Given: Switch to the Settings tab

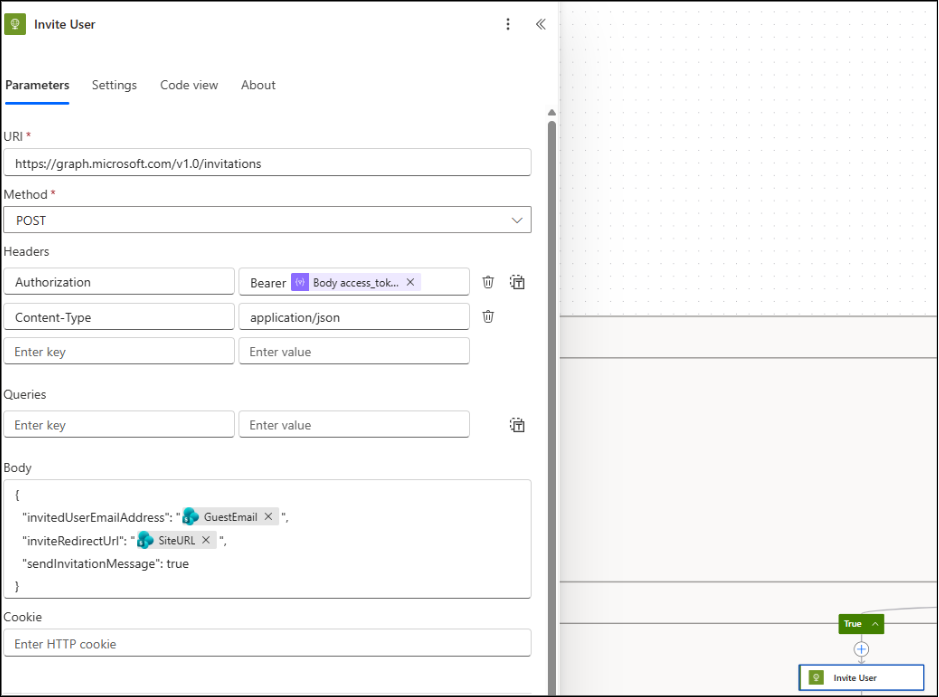Looking at the screenshot, I should (x=113, y=85).
